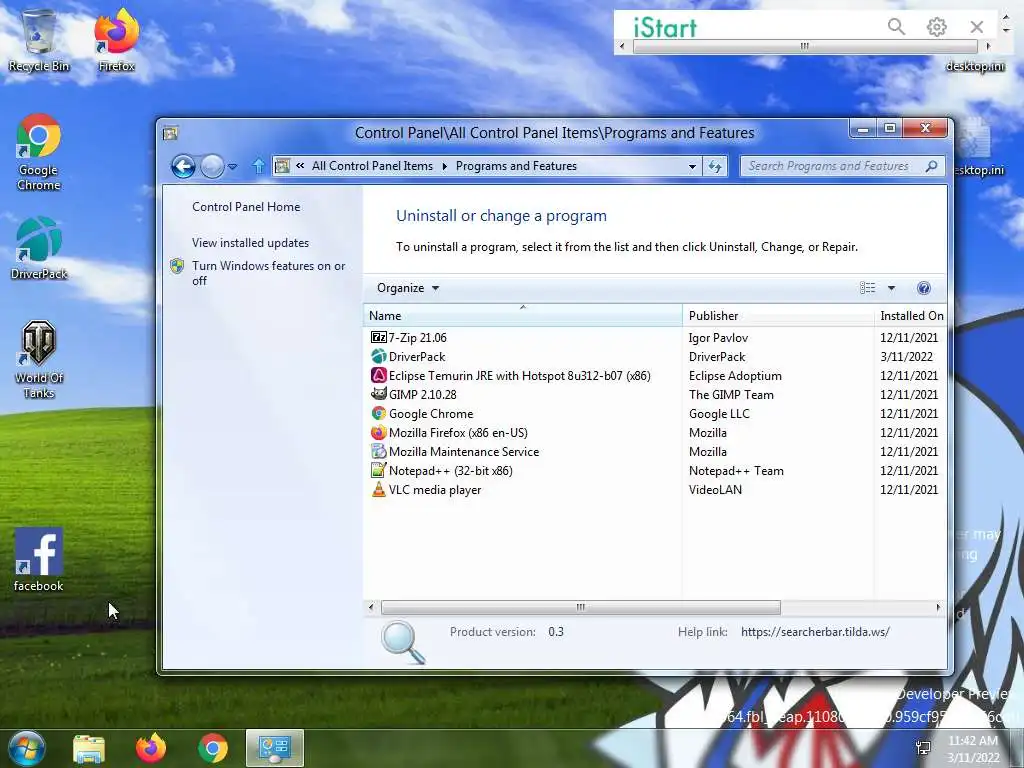Open Chrome from the taskbar
1024x768 pixels.
[213, 748]
